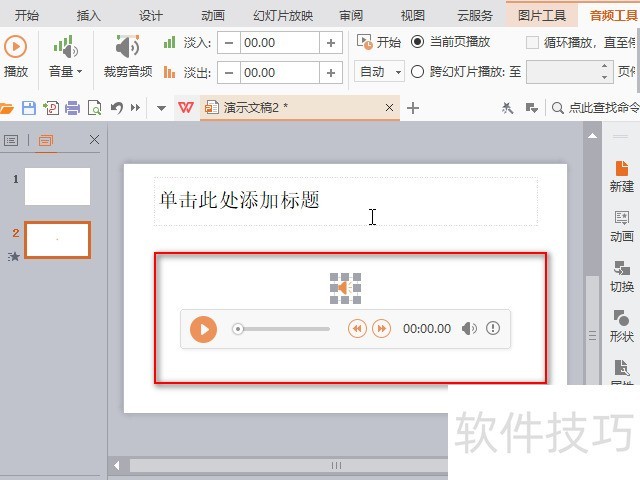Toggle the audio player volume speaker icon

pos(469,329)
